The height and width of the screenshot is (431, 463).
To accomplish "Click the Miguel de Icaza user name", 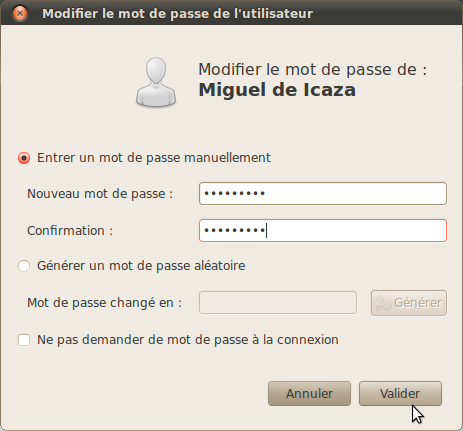I will 277,90.
